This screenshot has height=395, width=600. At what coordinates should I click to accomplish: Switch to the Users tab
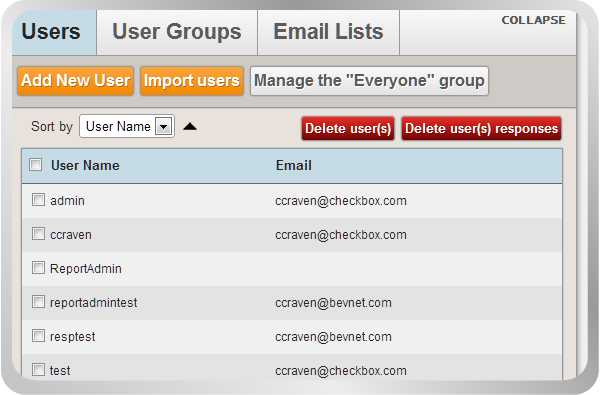point(54,32)
